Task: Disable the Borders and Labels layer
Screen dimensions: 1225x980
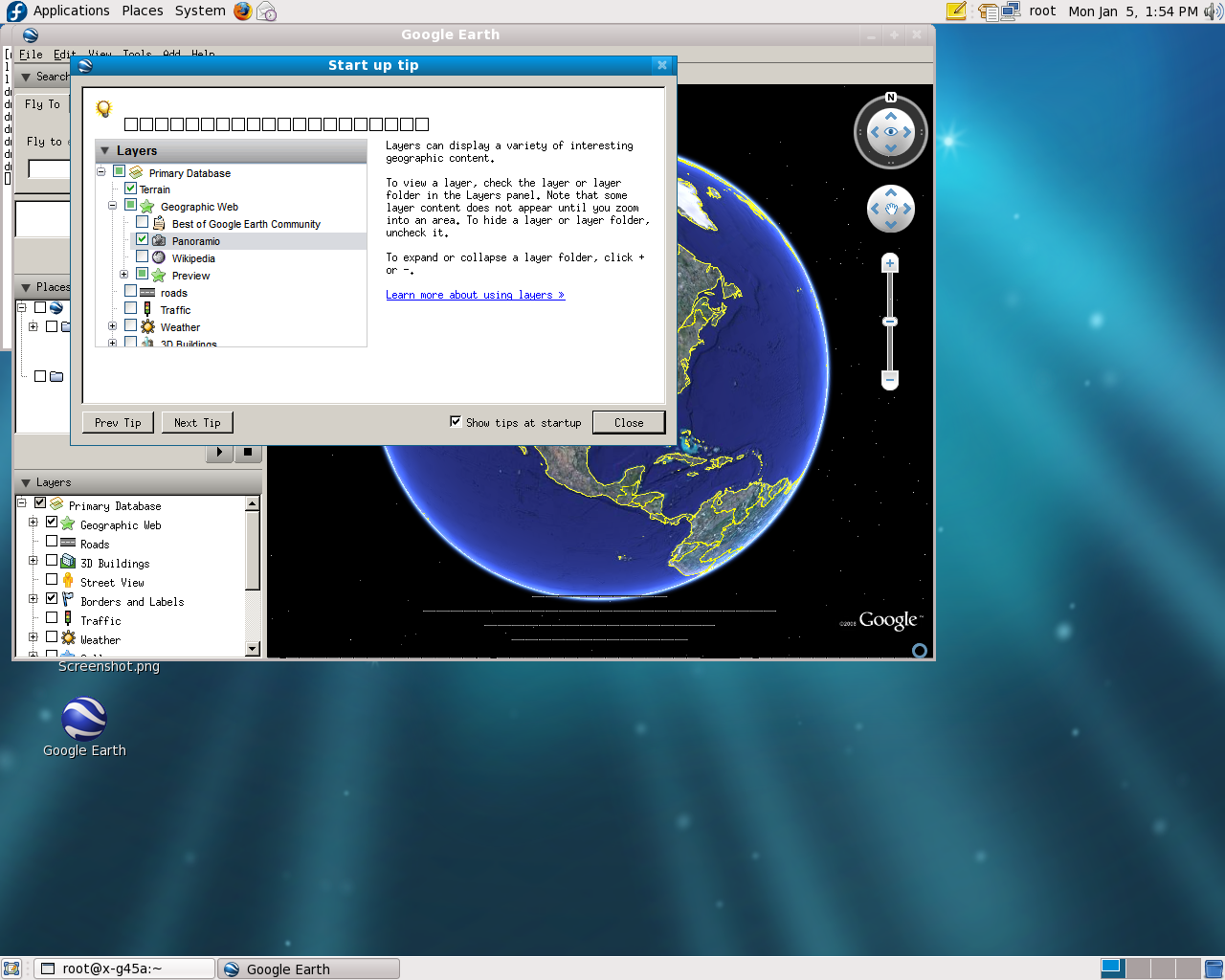Action: (x=52, y=599)
